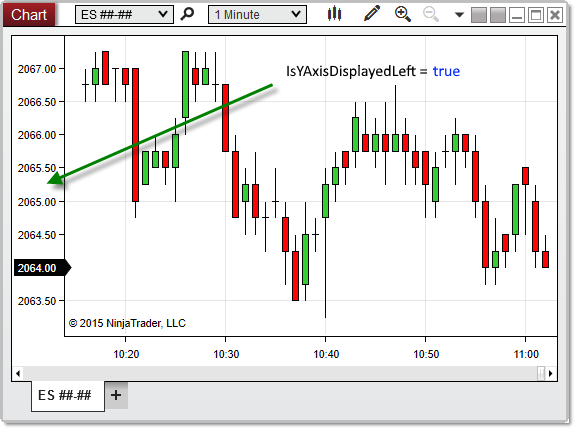Click the 2066.00 price axis label
The width and height of the screenshot is (575, 429).
click(x=37, y=135)
